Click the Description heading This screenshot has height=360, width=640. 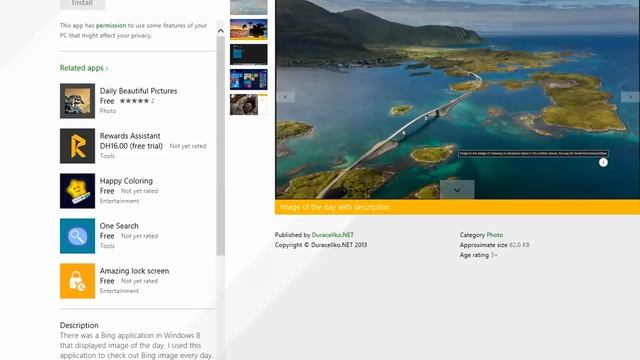pos(79,325)
